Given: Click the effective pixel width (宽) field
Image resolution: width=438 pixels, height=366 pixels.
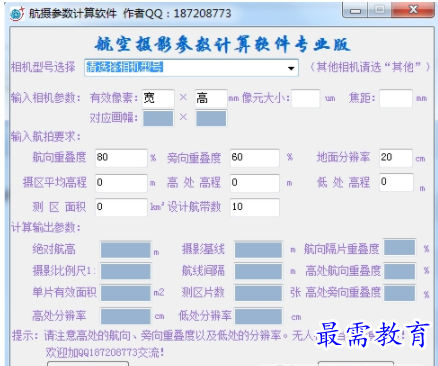Looking at the screenshot, I should (x=158, y=98).
